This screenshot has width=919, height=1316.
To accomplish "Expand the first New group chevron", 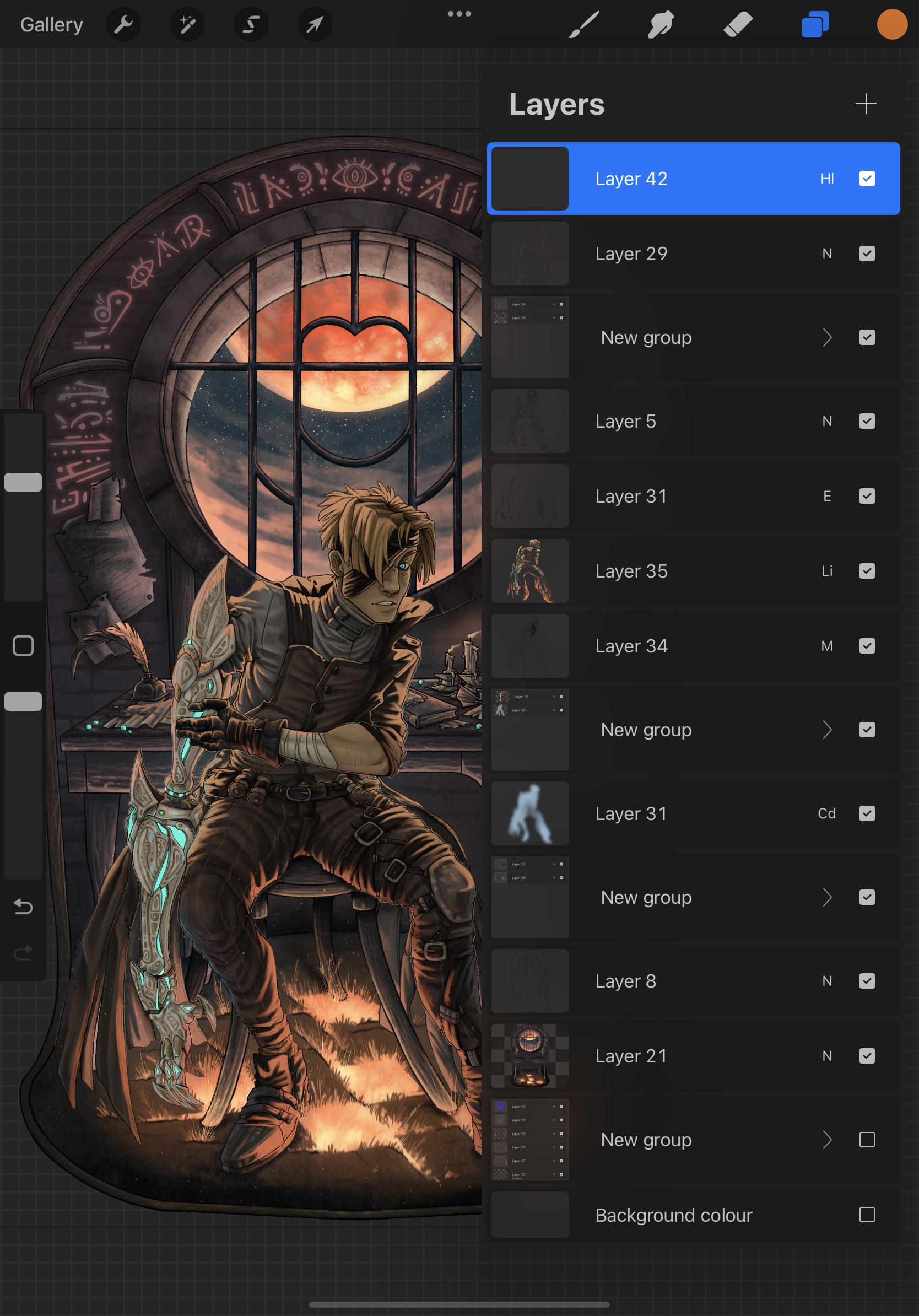I will 827,338.
